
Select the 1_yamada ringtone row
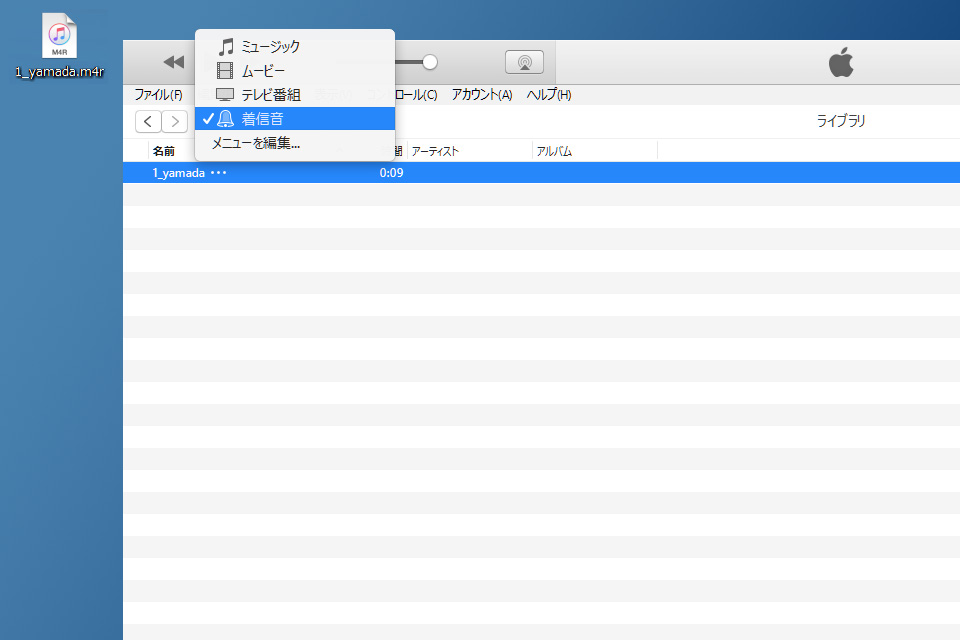click(541, 173)
